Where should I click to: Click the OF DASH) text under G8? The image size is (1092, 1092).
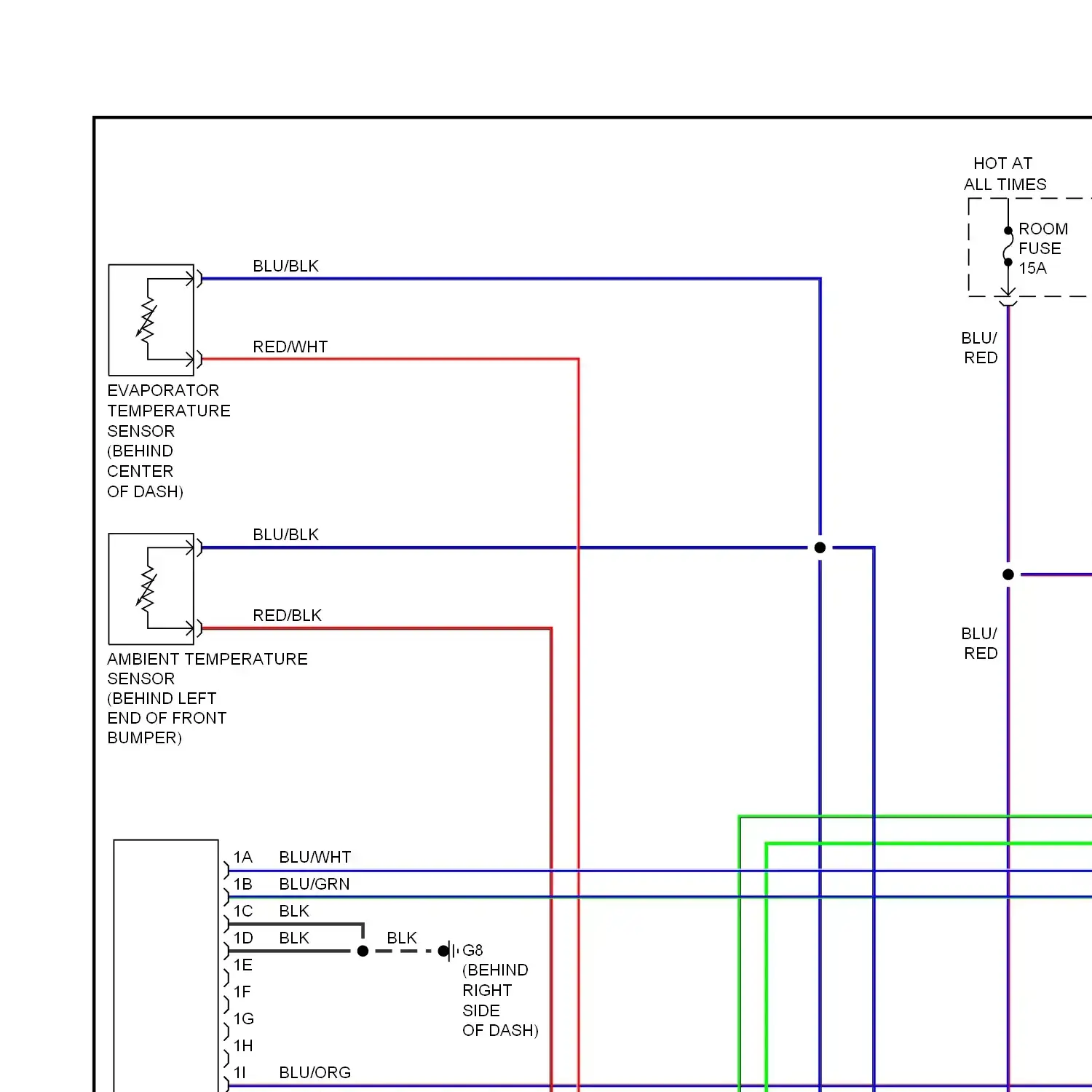click(x=500, y=1030)
